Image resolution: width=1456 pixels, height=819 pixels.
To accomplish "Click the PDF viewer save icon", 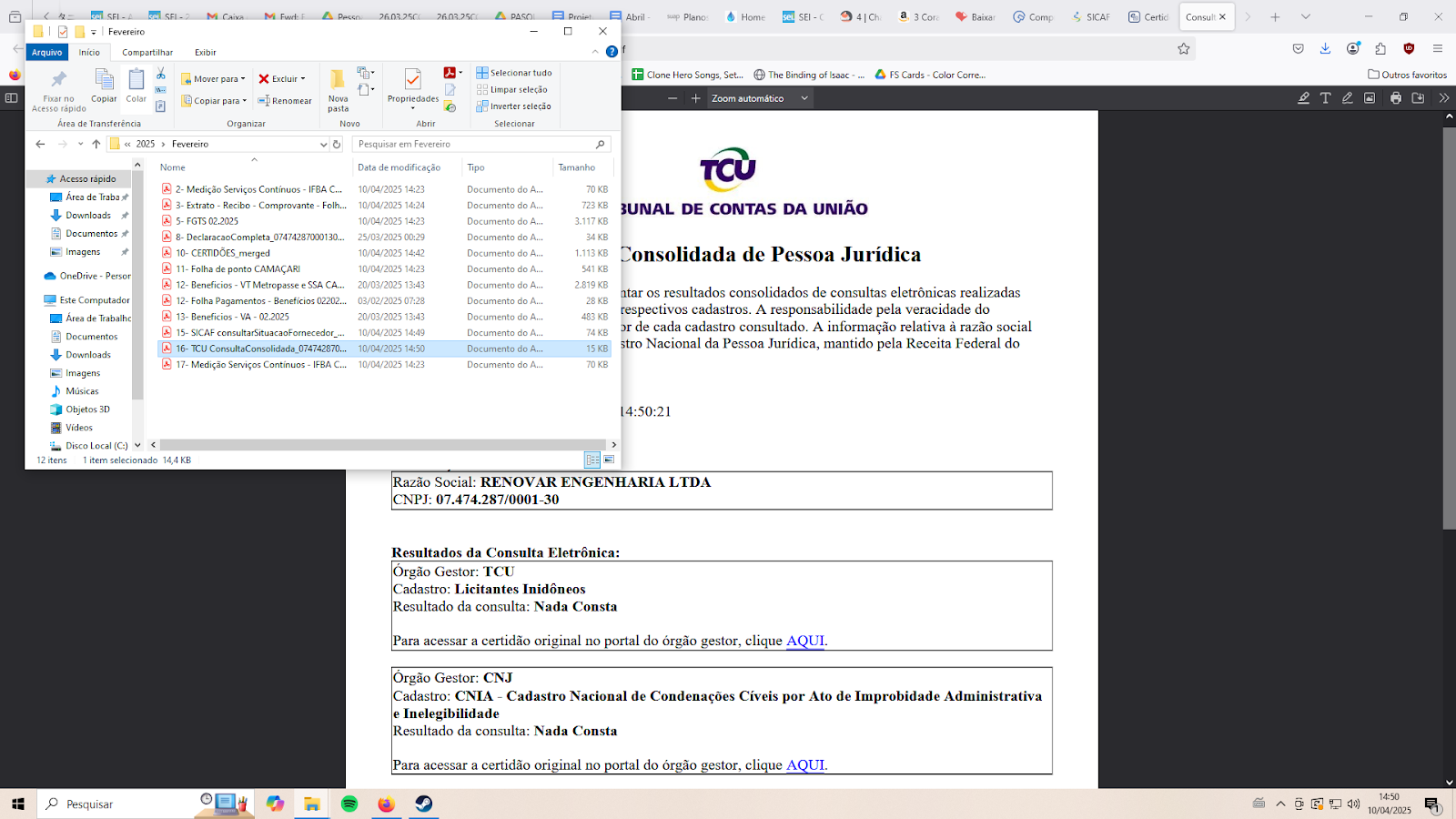I will click(x=1418, y=98).
